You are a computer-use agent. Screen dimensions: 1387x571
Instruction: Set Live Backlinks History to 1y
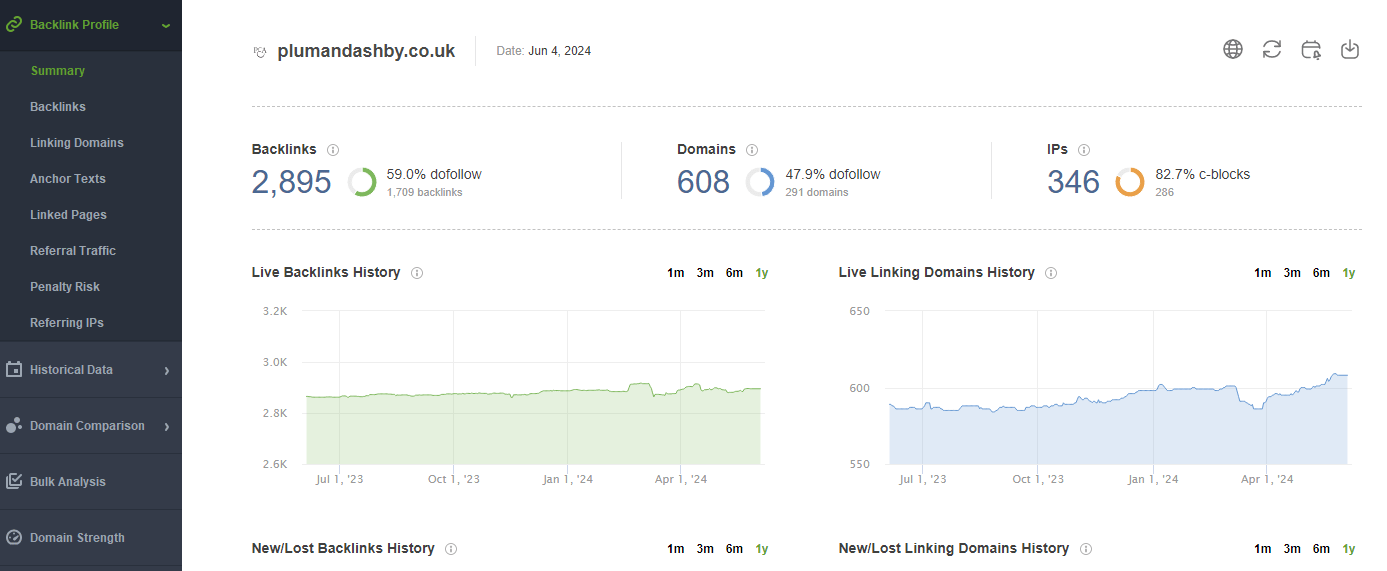(x=762, y=273)
